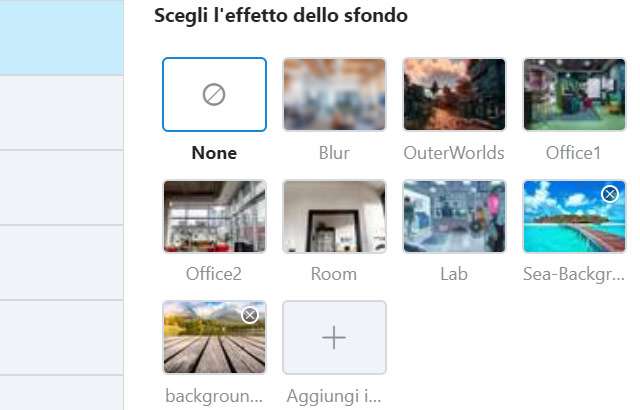Click the plus tile to add image
The width and height of the screenshot is (640, 410).
334,338
